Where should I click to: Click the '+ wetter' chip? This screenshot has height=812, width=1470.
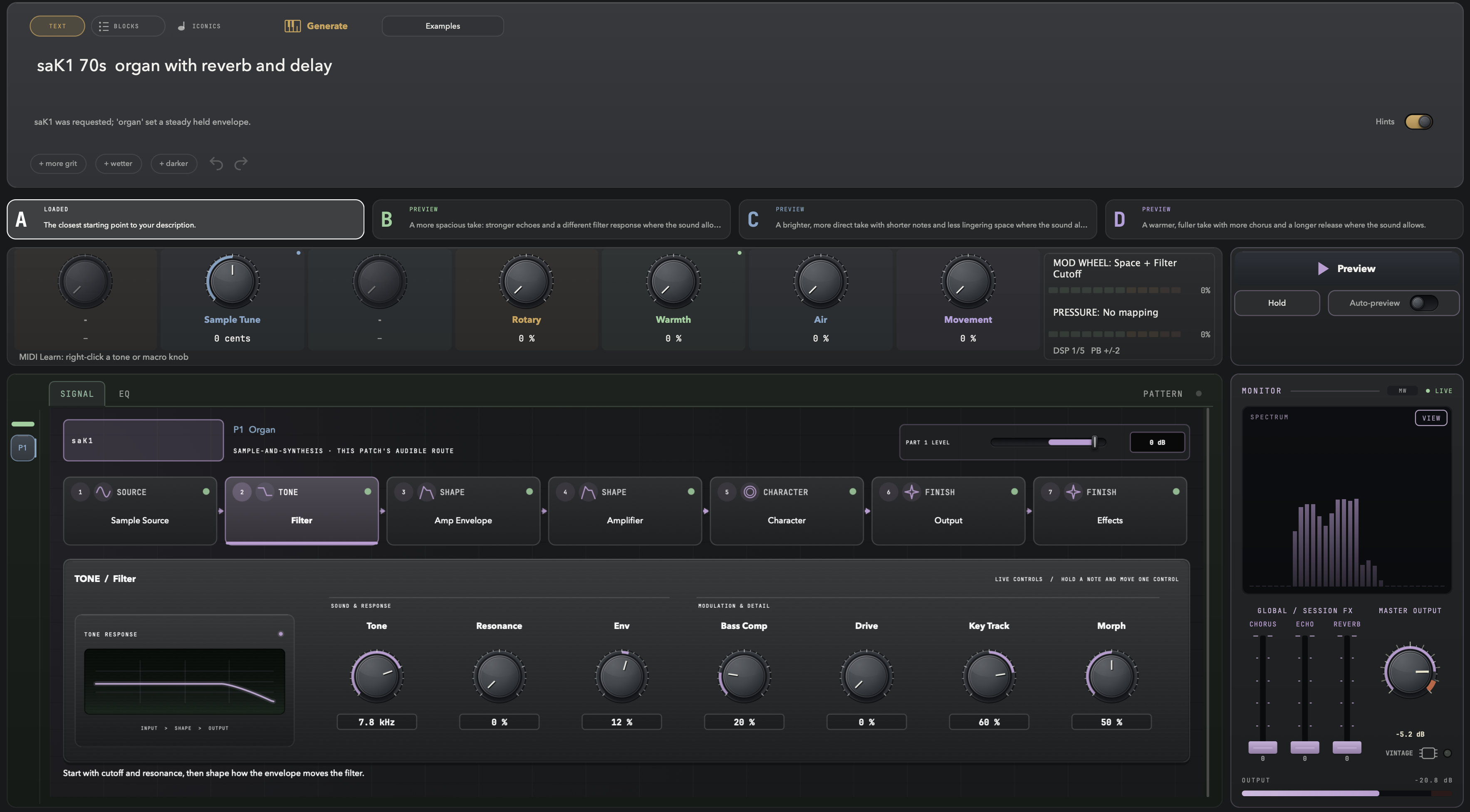pos(118,164)
